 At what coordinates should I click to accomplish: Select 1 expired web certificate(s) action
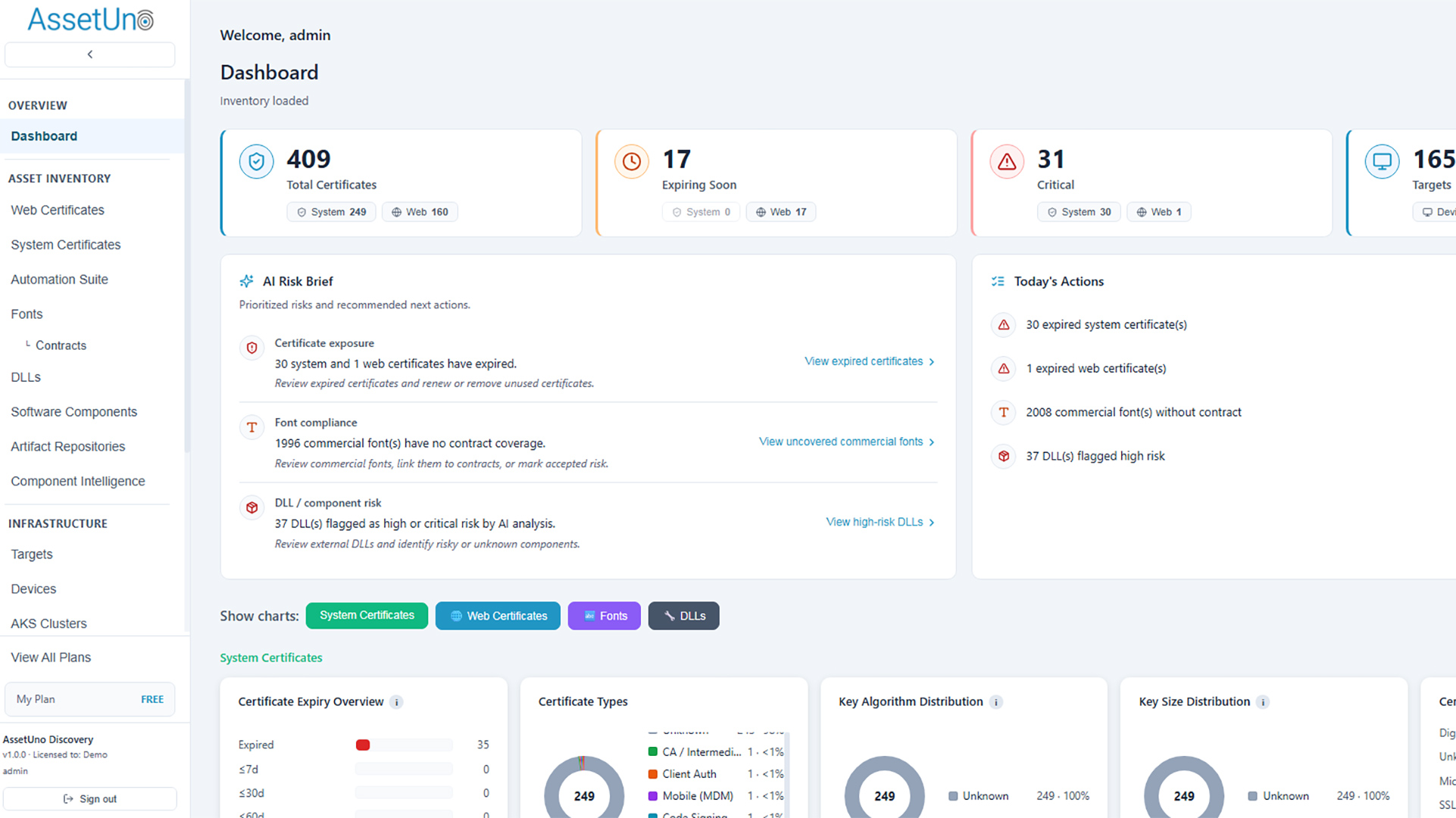point(1095,369)
